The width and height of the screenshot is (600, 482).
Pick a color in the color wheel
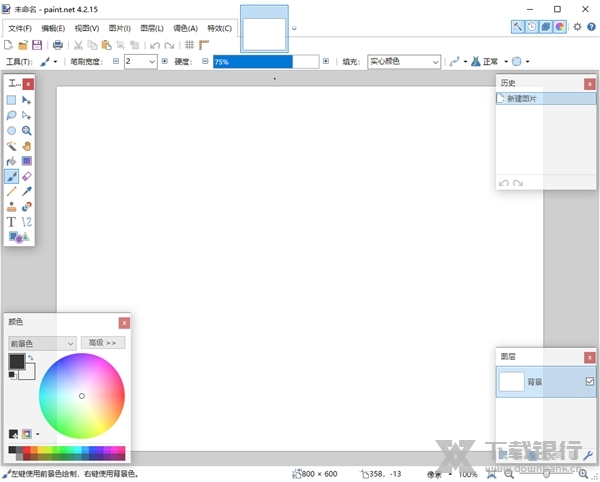point(82,396)
